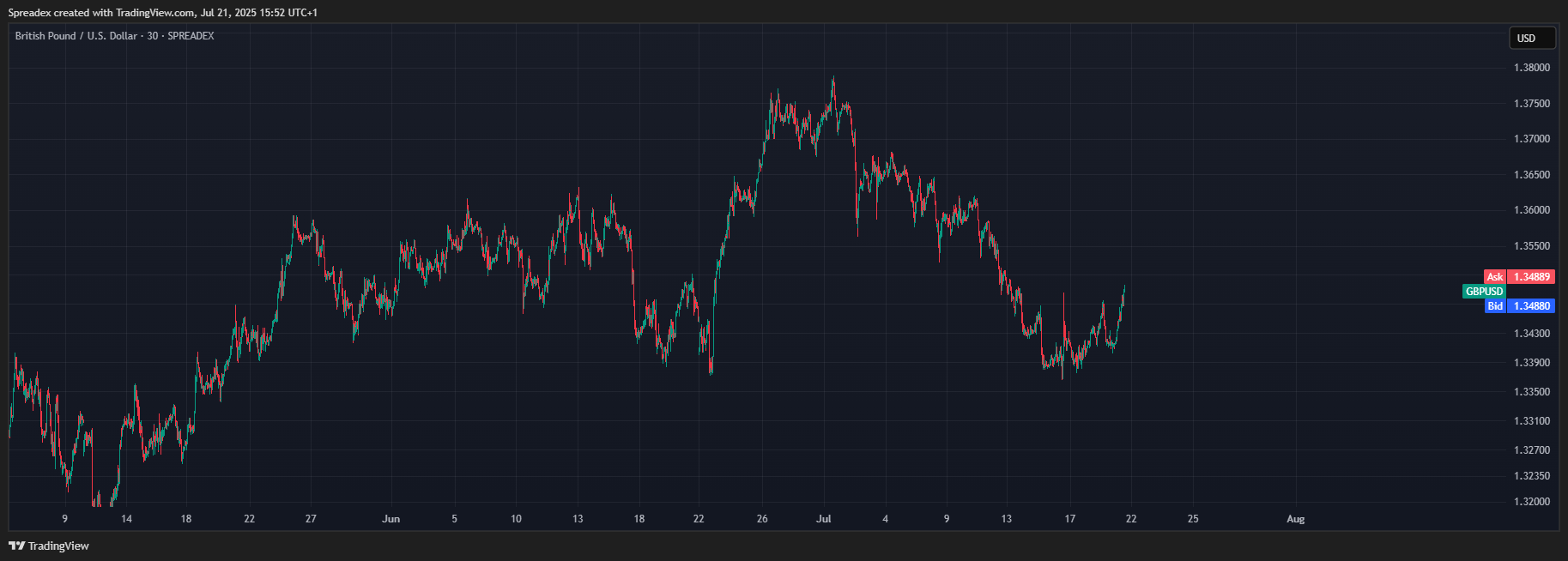This screenshot has height=561, width=1568.
Task: Click the 1.32700 price axis label
Action: pyautogui.click(x=1532, y=450)
